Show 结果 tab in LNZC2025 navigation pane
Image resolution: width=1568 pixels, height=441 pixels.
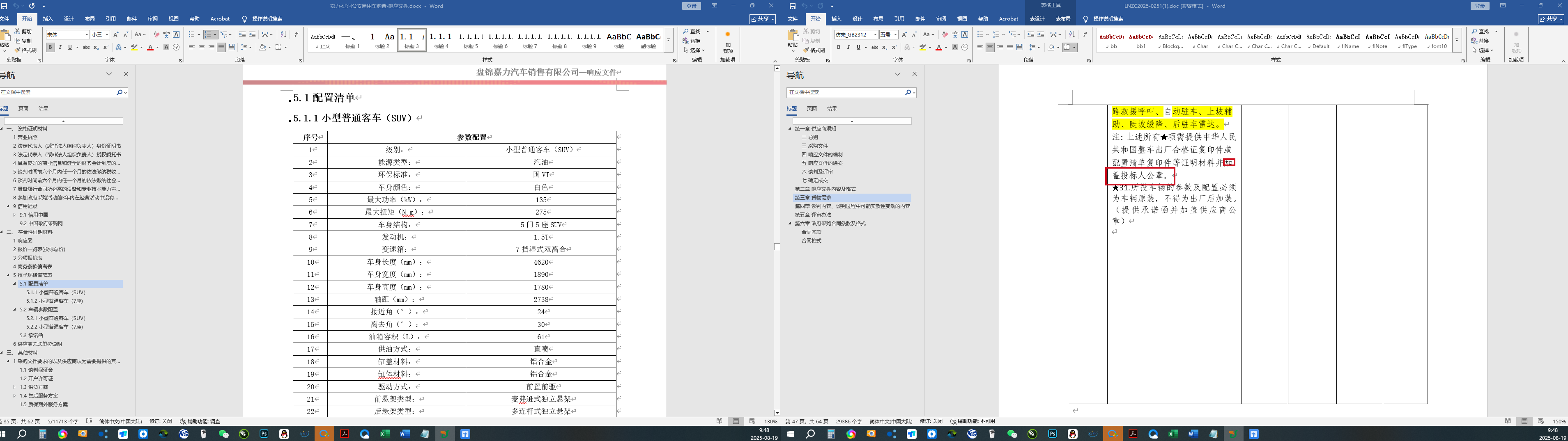(832, 109)
